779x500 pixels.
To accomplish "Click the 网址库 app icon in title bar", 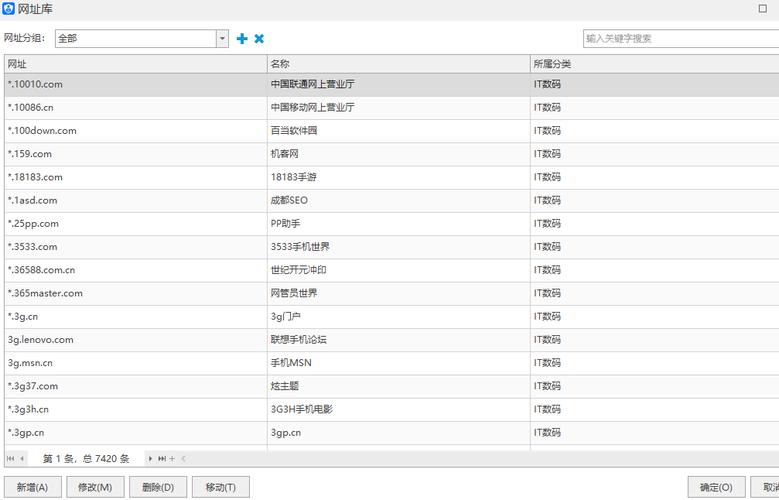I will tap(9, 9).
